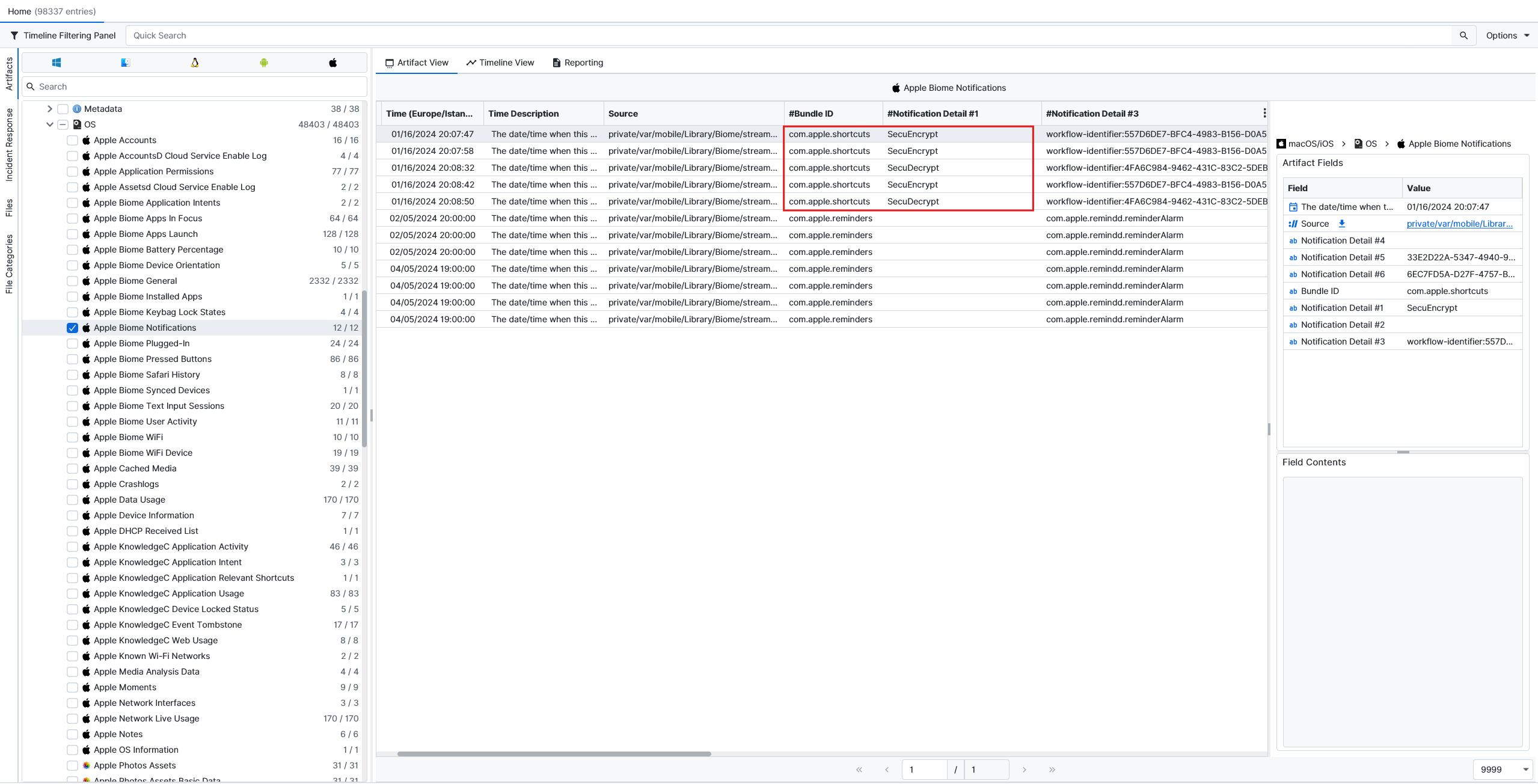Select the Apple platform icon
This screenshot has height=784, width=1538.
[x=332, y=63]
